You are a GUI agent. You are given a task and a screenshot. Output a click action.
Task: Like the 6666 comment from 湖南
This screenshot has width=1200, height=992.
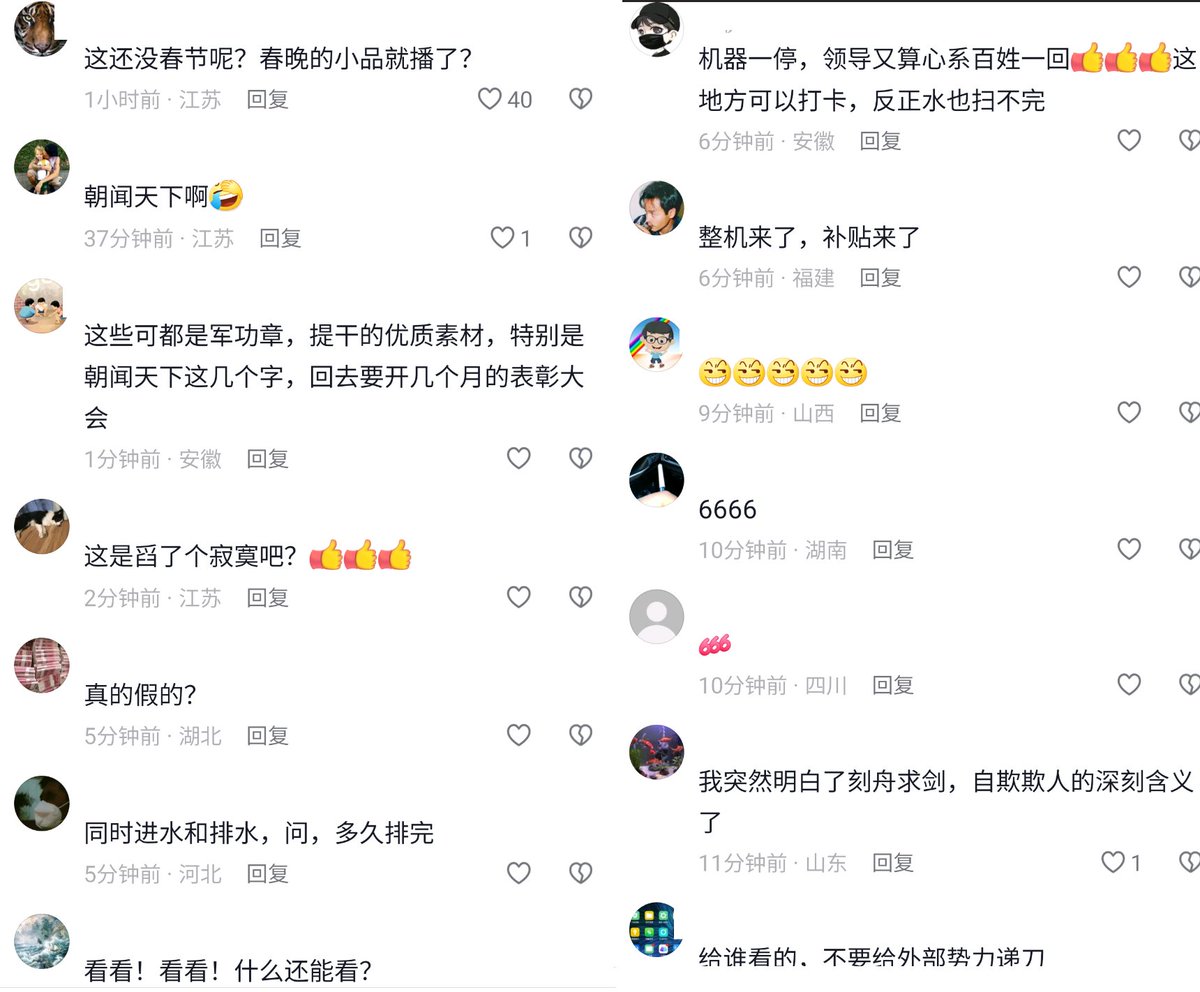pyautogui.click(x=1129, y=549)
